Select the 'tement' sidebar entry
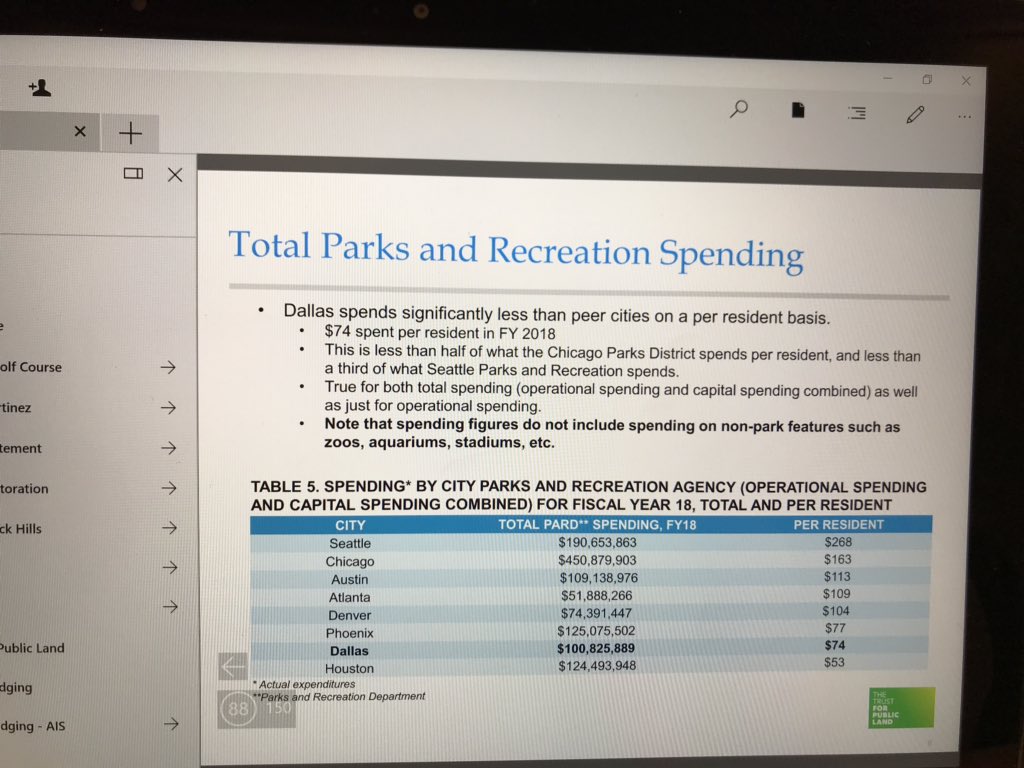The height and width of the screenshot is (768, 1024). click(20, 449)
